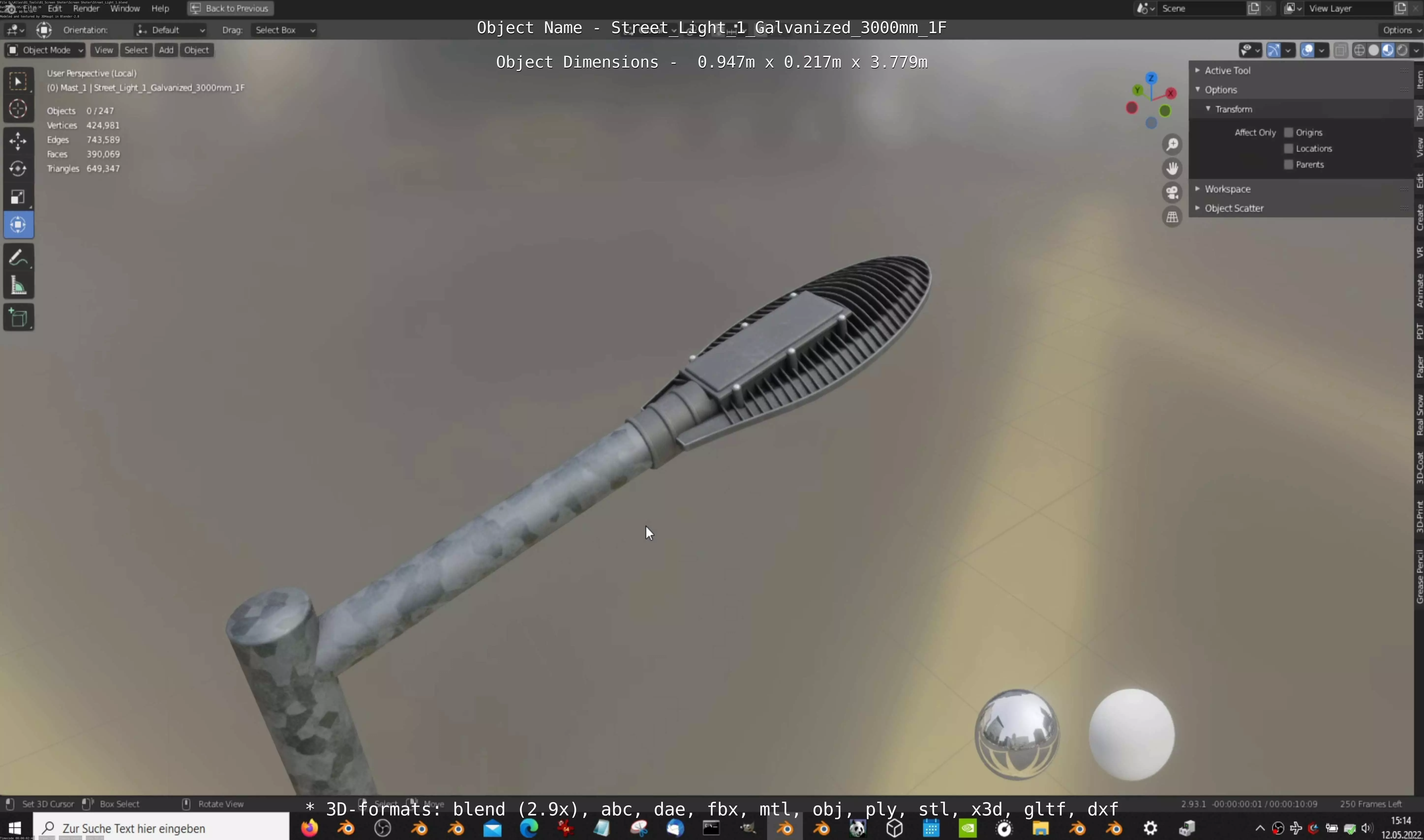1424x840 pixels.
Task: Choose the Rotate tool
Action: [18, 169]
